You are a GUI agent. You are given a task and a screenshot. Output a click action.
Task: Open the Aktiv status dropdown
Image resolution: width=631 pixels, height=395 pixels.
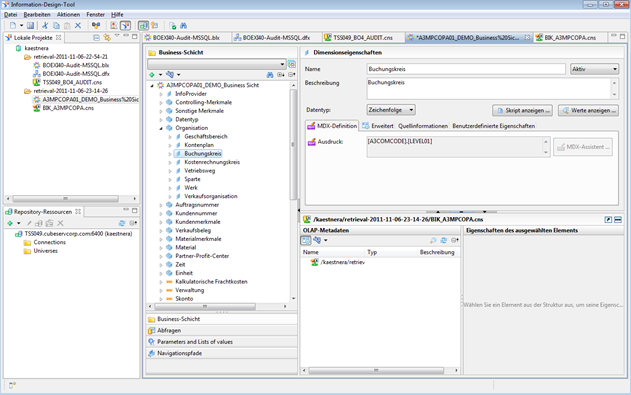[x=594, y=69]
